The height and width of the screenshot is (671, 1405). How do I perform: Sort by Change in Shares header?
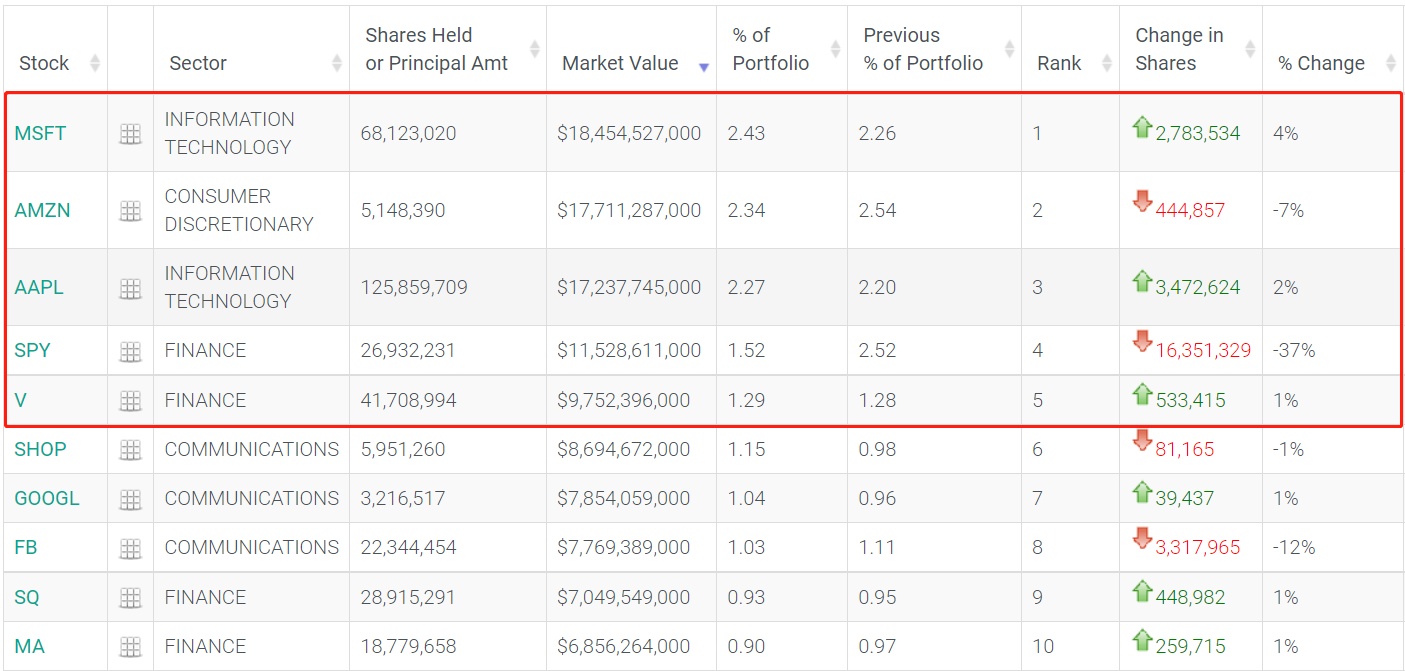coord(1179,50)
